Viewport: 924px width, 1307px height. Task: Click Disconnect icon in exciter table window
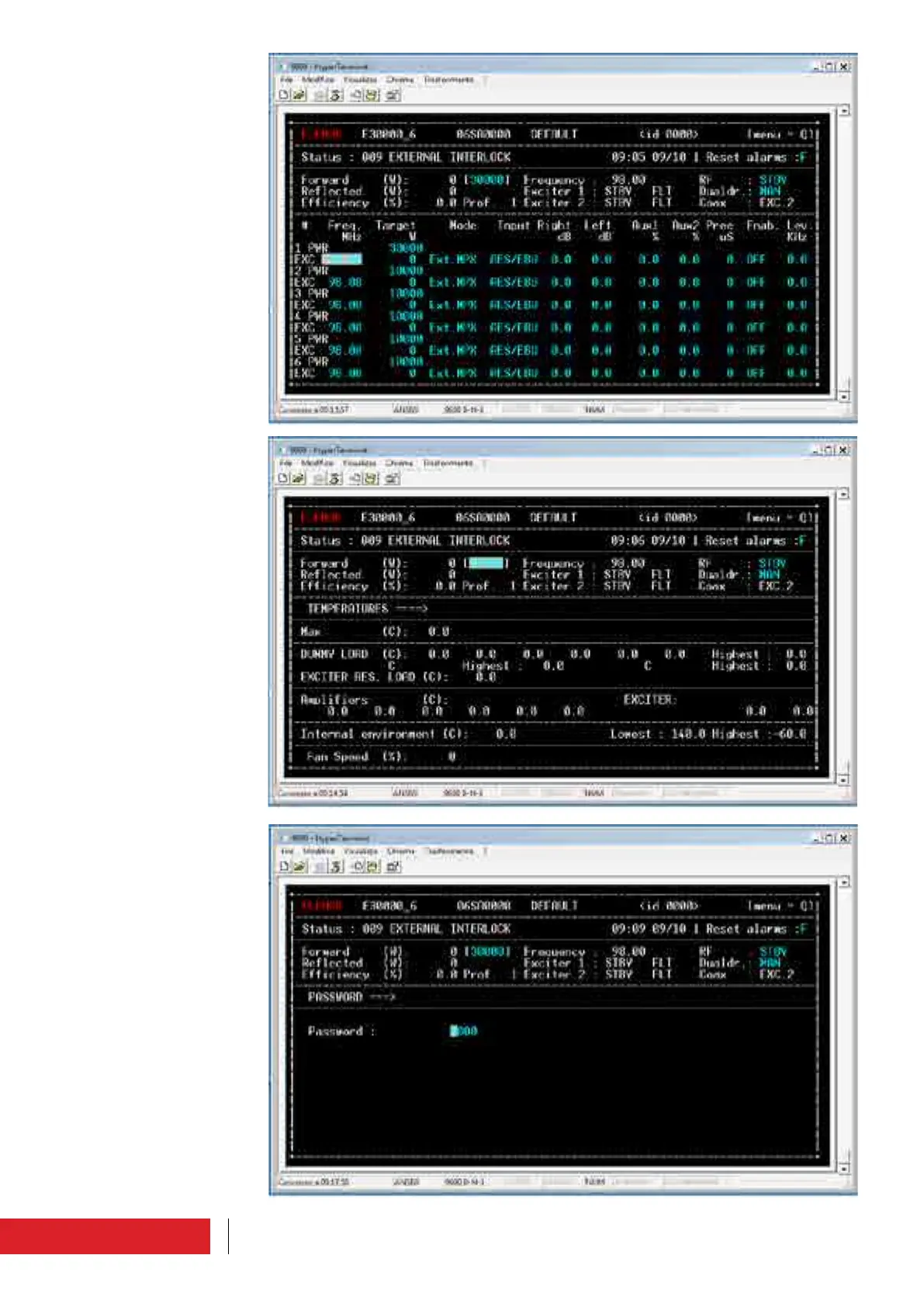[x=335, y=95]
